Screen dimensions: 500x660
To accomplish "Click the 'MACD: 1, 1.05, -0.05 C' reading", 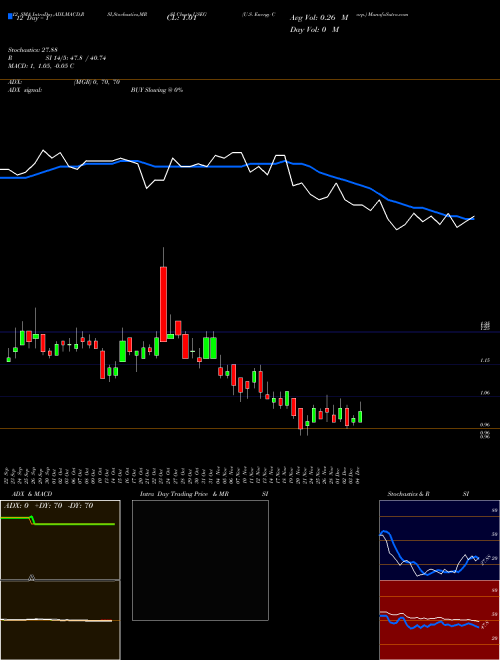I will [41, 66].
